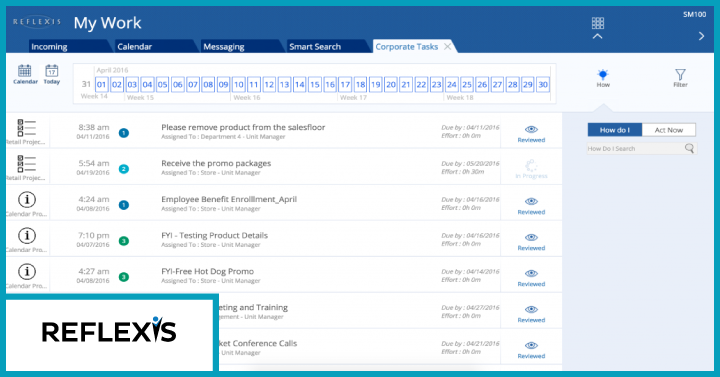Click the '7:10 pm' timestamp

(x=94, y=235)
